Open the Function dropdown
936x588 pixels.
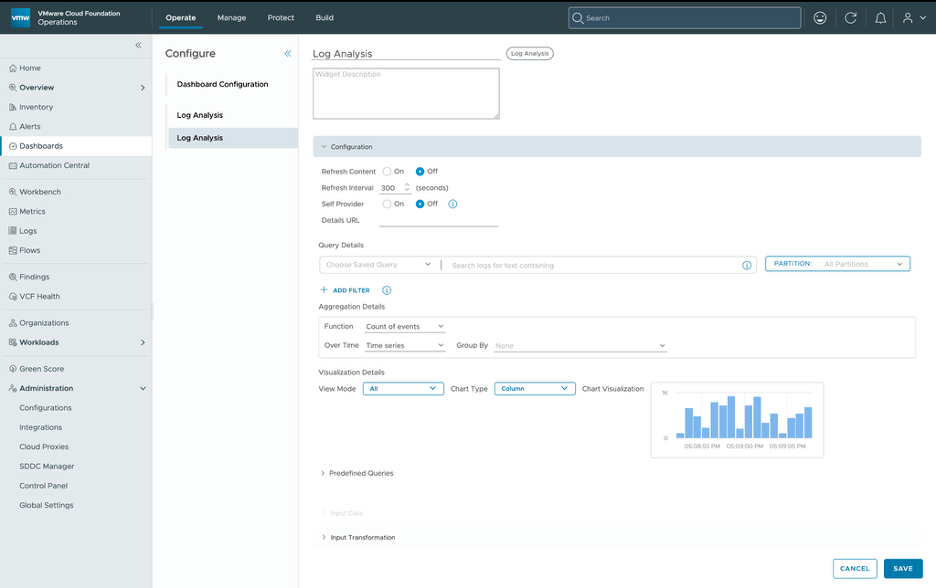pos(405,327)
